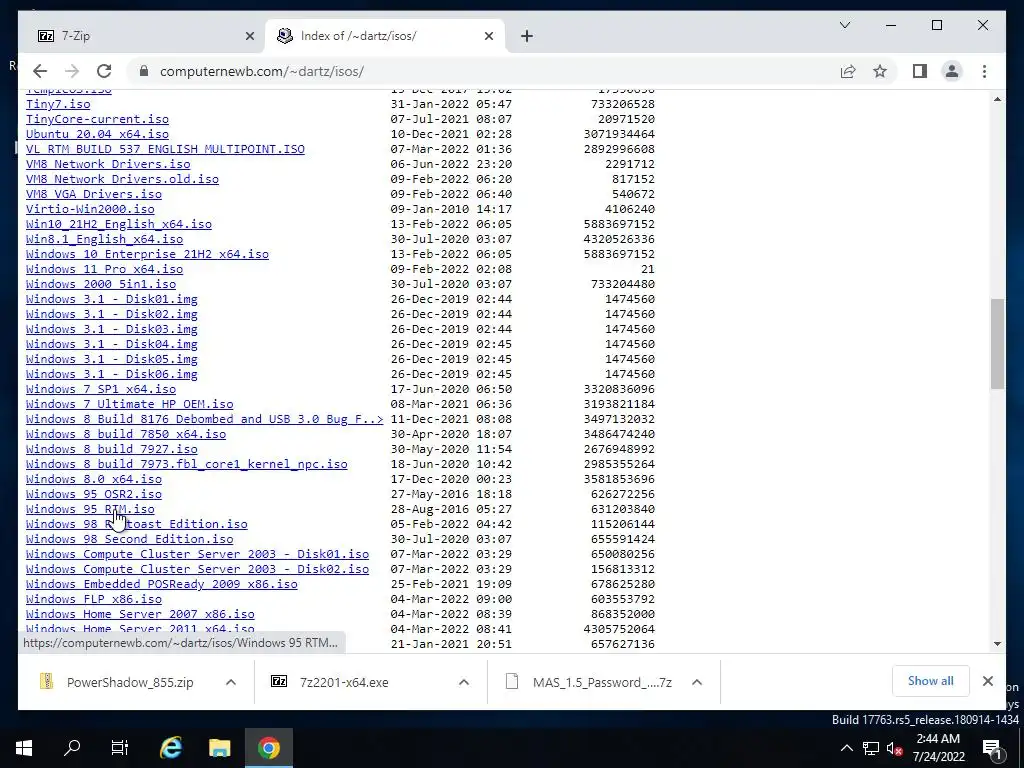Share this page via share icon

coord(848,71)
